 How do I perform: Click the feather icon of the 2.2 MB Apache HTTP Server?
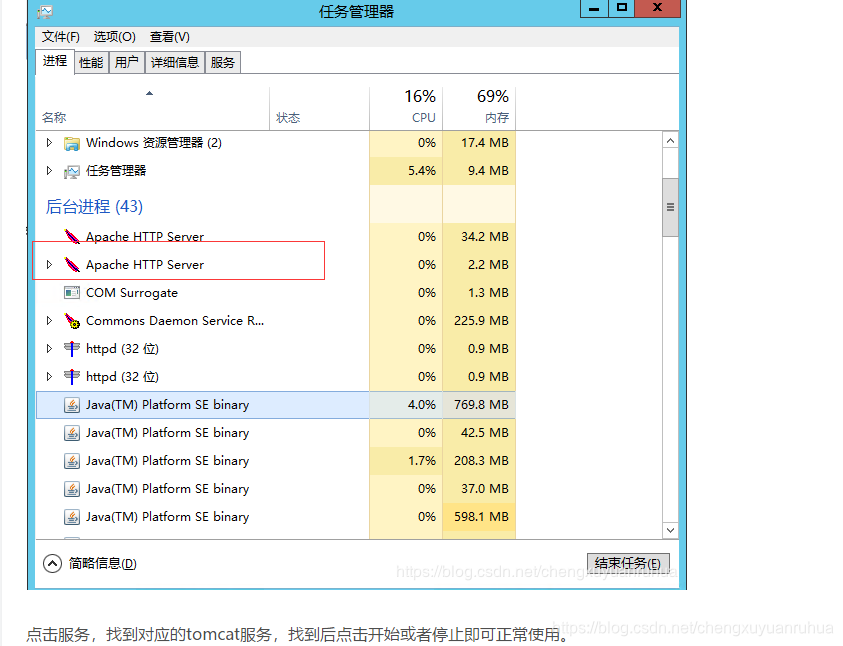pos(72,264)
